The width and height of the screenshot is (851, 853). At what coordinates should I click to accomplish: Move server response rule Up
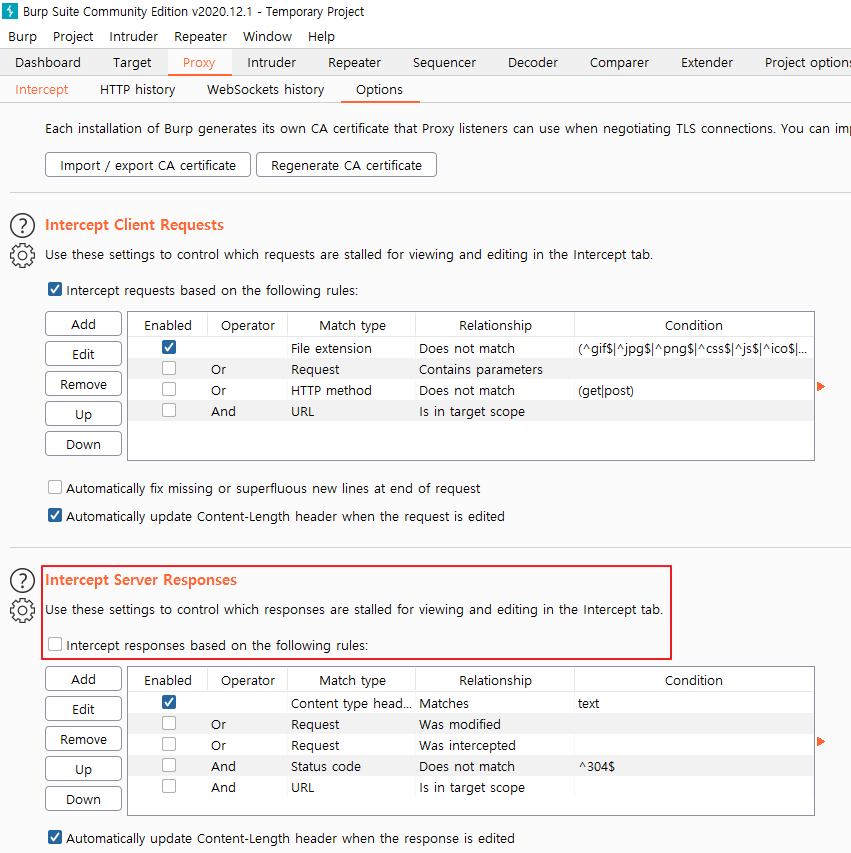coord(83,769)
